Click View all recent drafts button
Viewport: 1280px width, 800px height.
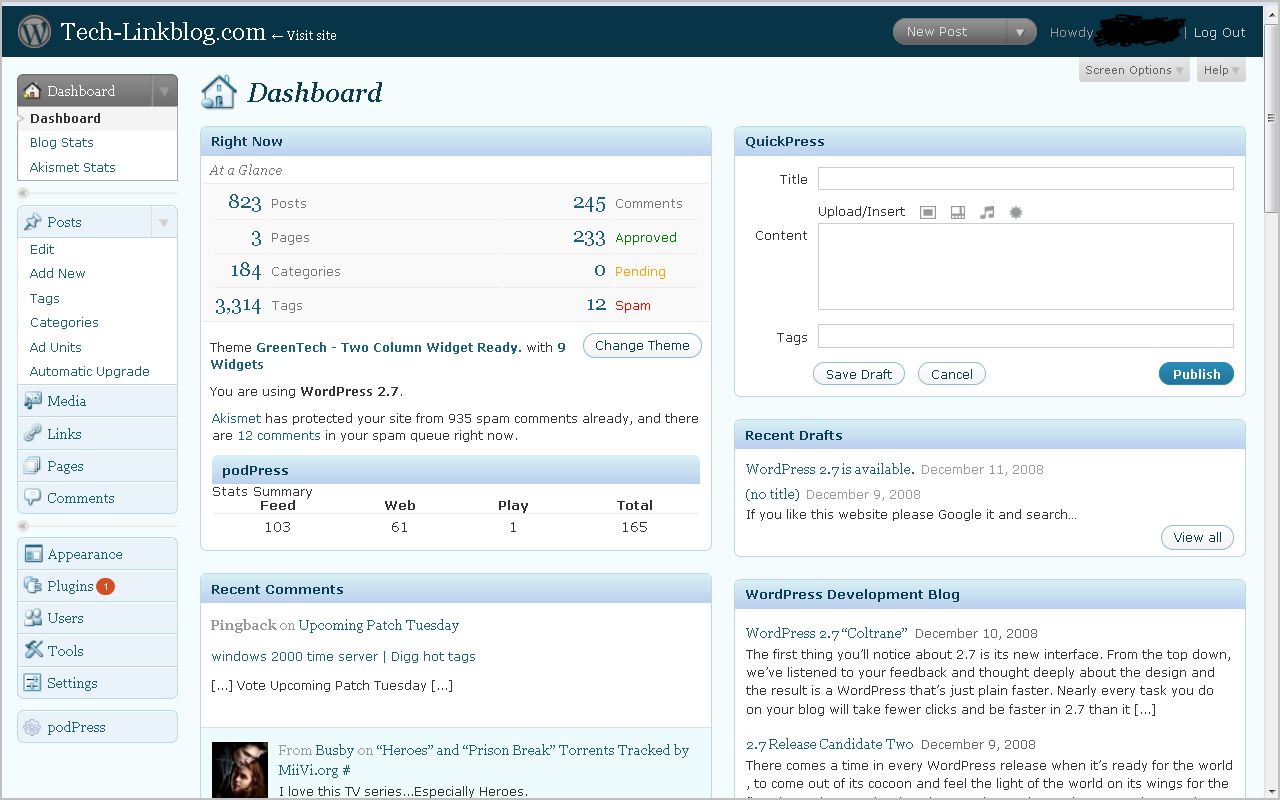(1197, 537)
